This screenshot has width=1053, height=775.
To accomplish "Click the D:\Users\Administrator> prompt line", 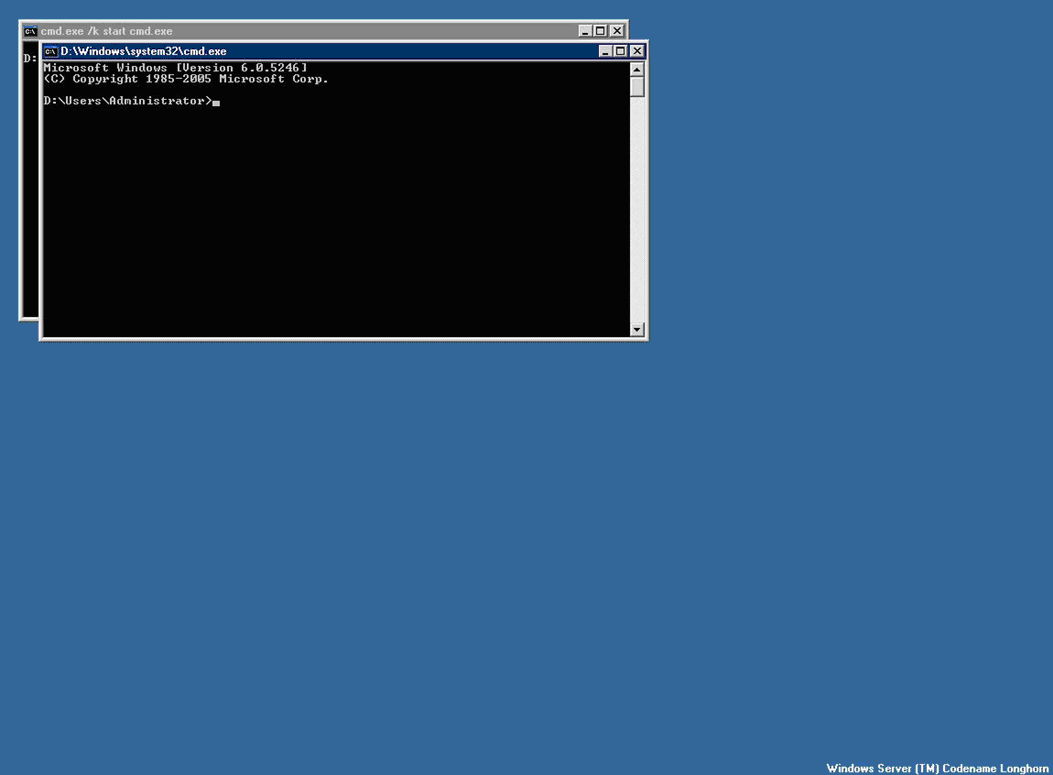I will pyautogui.click(x=128, y=101).
